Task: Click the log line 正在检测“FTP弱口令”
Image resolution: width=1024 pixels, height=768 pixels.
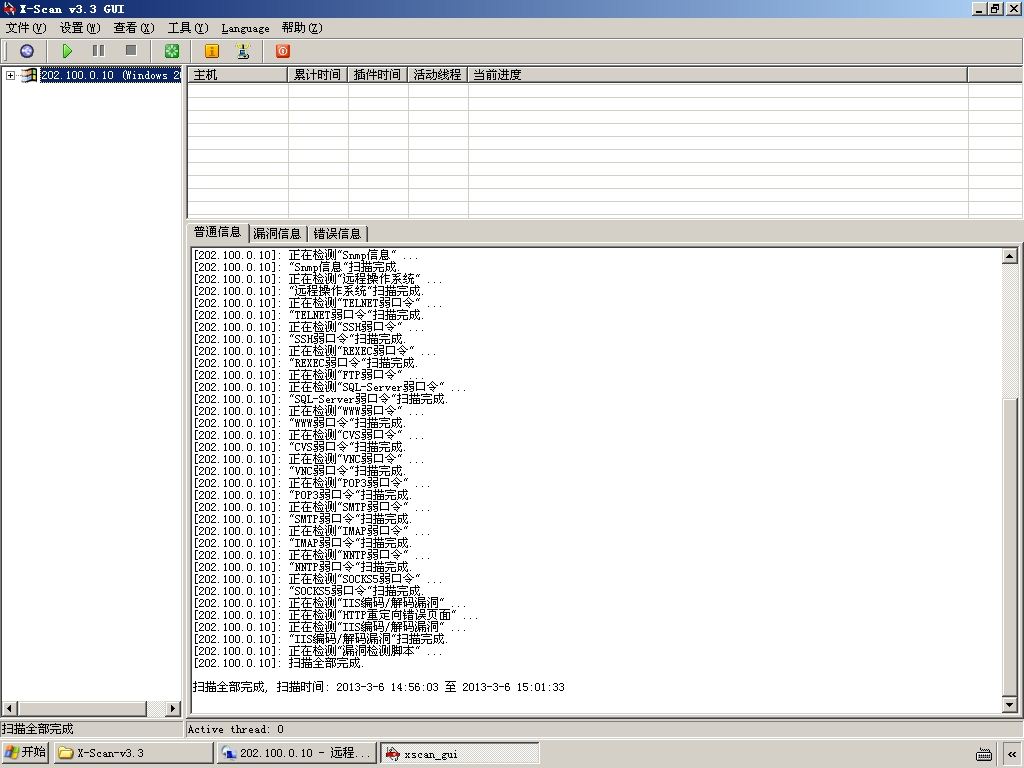Action: pos(308,375)
